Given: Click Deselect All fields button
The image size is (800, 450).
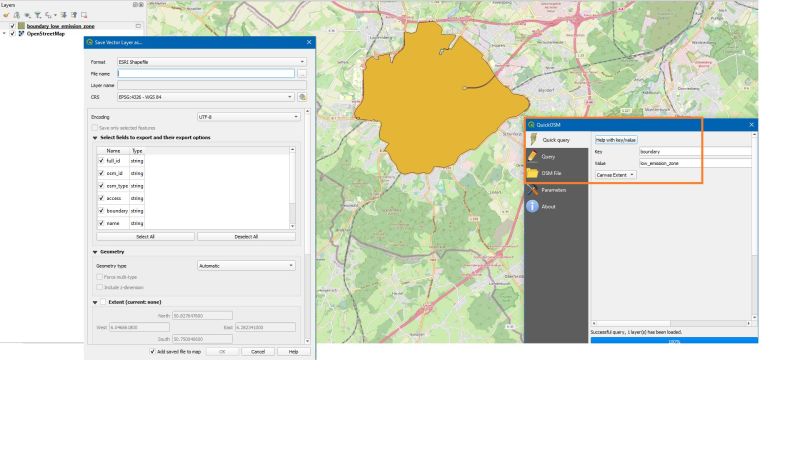Looking at the screenshot, I should pos(246,237).
